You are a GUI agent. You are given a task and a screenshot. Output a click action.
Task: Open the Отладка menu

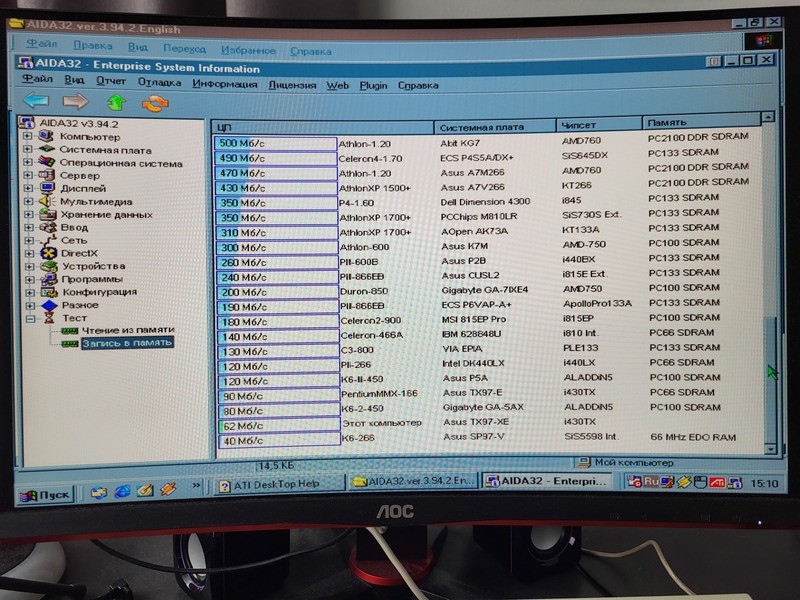coord(159,82)
